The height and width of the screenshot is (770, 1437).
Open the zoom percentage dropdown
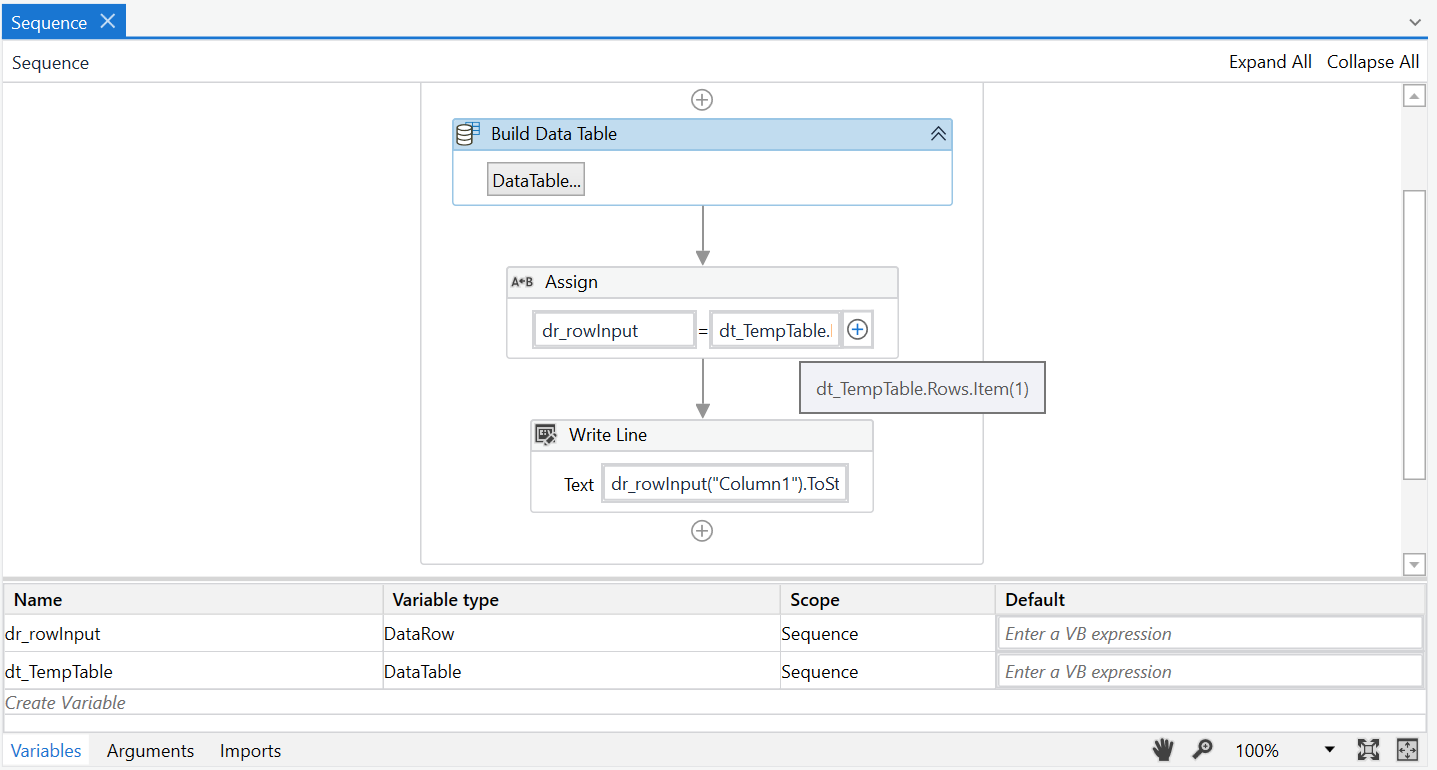[x=1329, y=750]
